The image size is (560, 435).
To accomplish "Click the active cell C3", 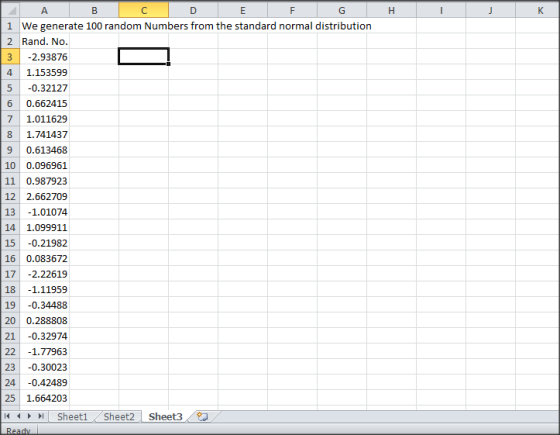I will pyautogui.click(x=144, y=56).
